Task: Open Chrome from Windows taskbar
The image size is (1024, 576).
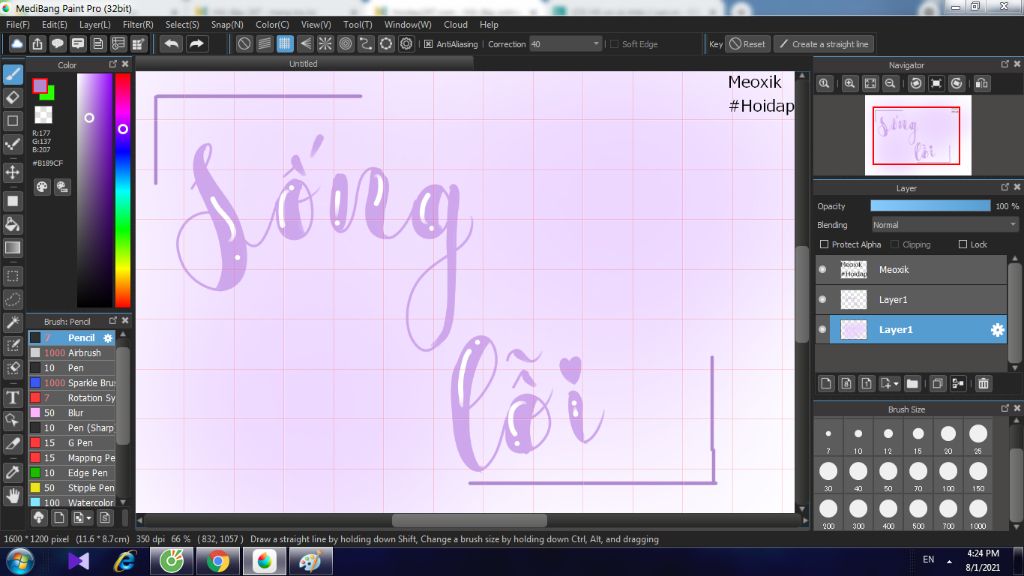Action: pos(218,561)
